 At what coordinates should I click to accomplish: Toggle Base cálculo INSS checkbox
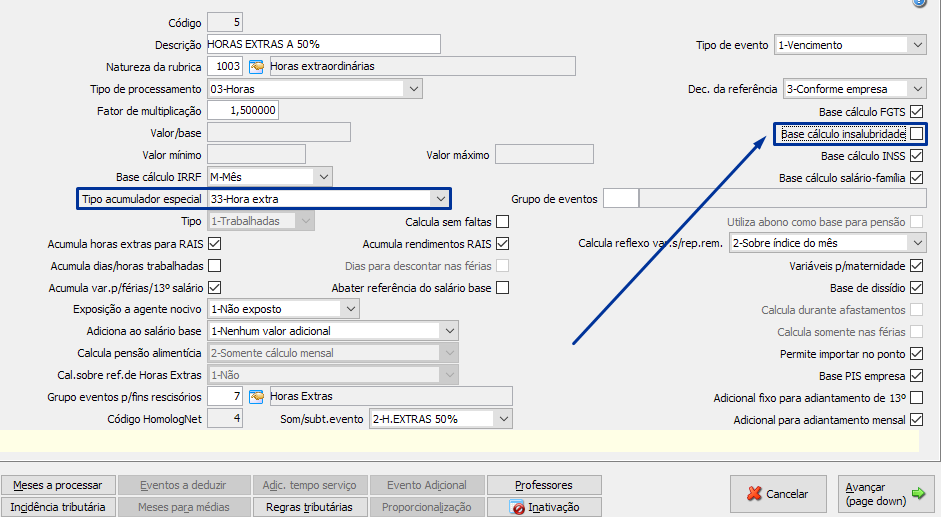click(x=916, y=156)
